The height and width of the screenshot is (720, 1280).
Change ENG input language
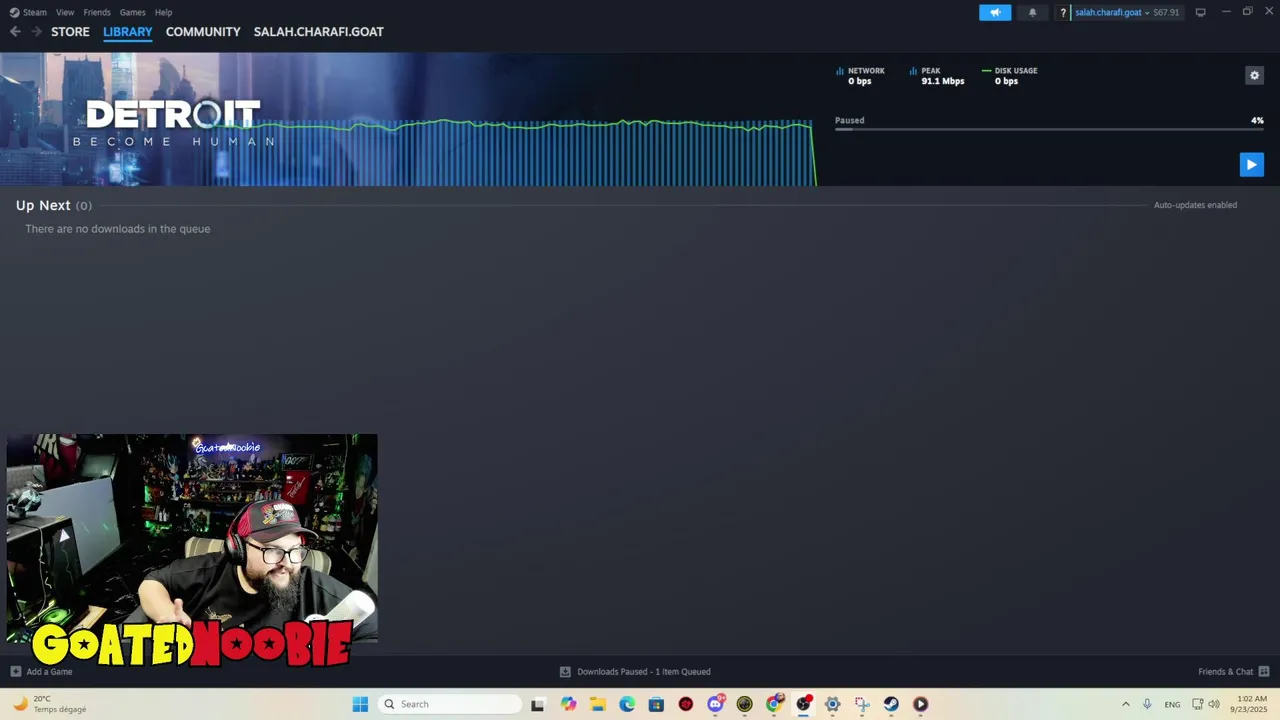pyautogui.click(x=1172, y=704)
